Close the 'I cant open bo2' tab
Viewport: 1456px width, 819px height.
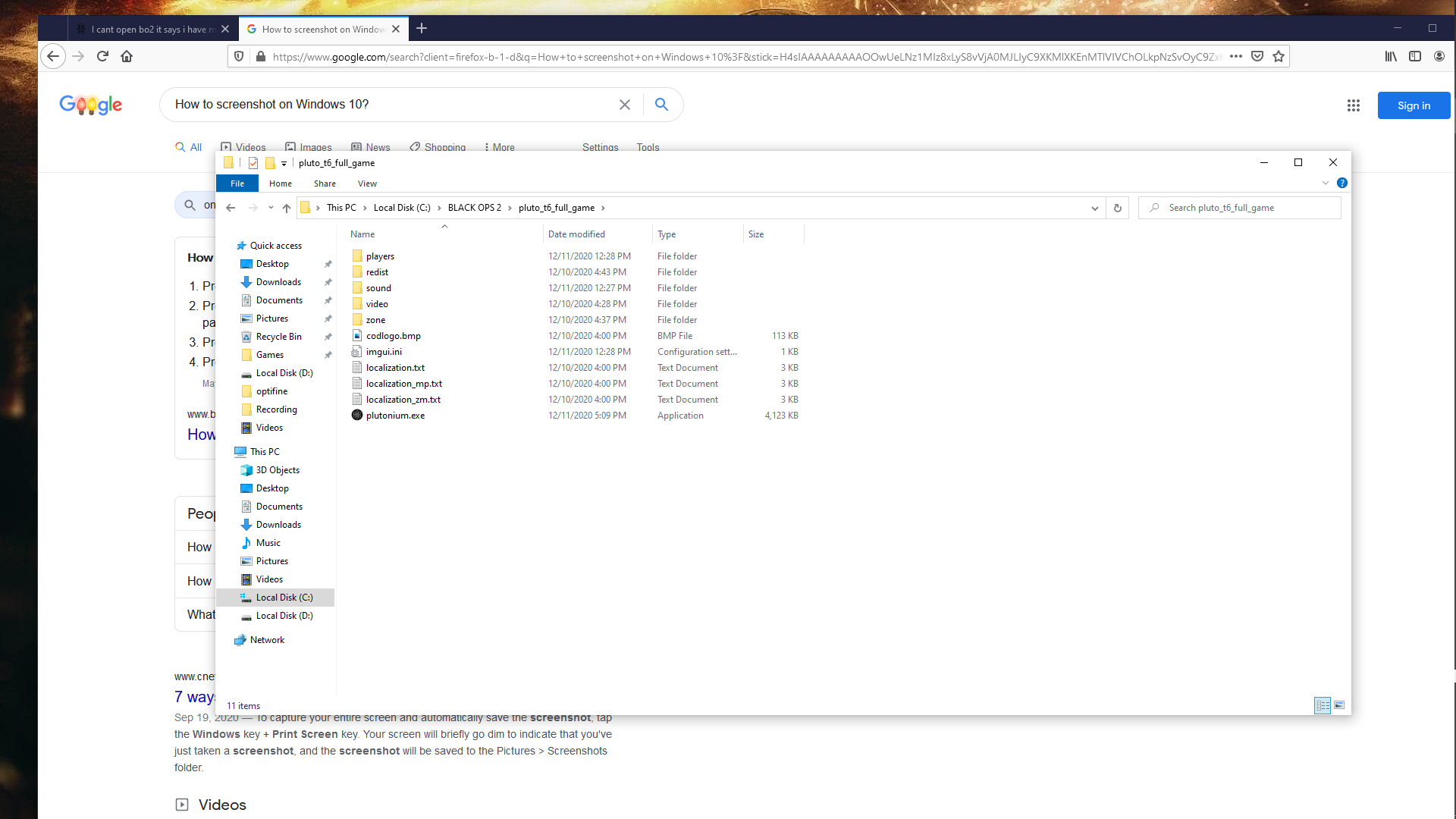pos(225,29)
